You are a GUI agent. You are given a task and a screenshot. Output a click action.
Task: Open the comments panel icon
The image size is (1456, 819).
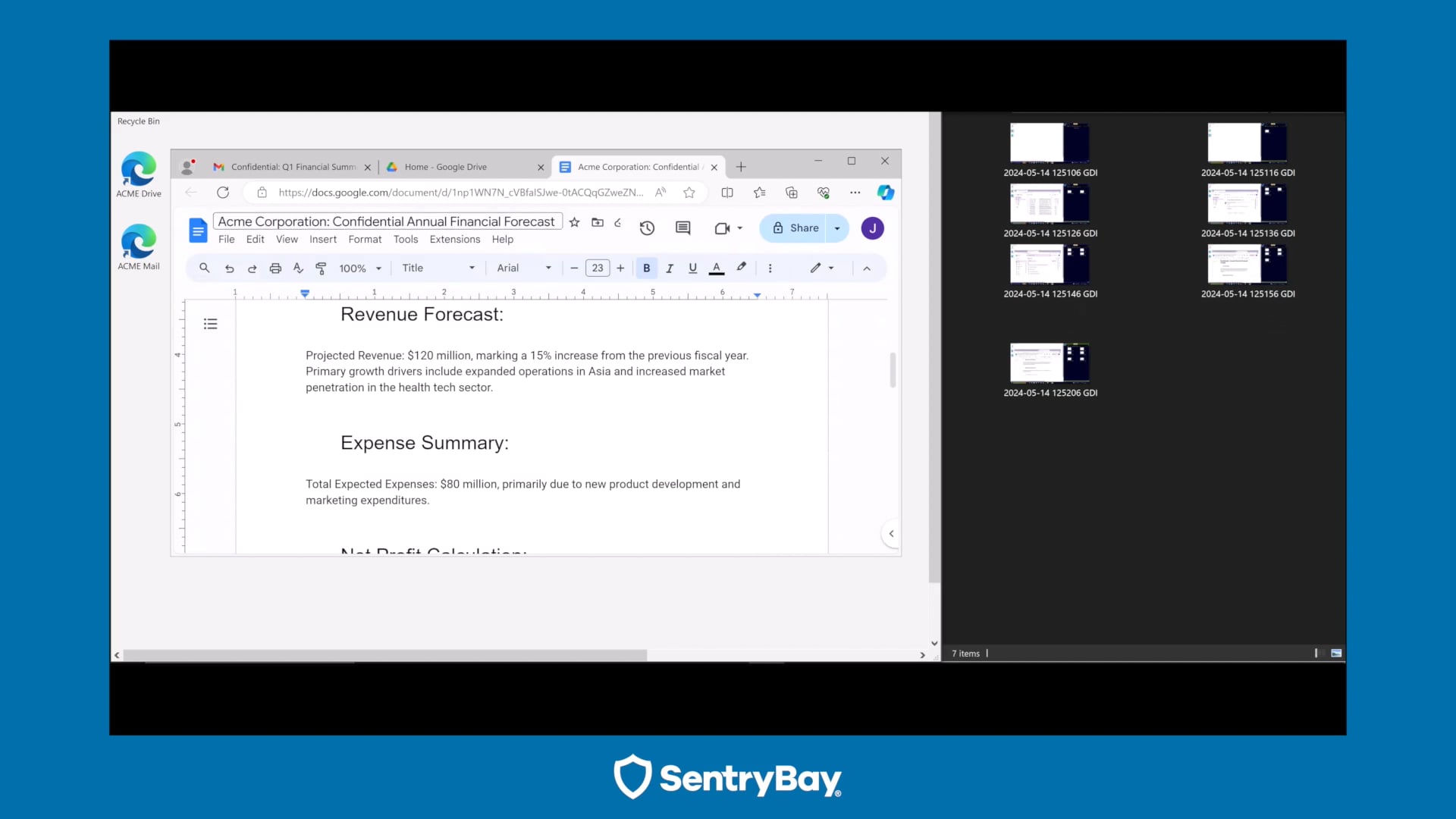(682, 228)
